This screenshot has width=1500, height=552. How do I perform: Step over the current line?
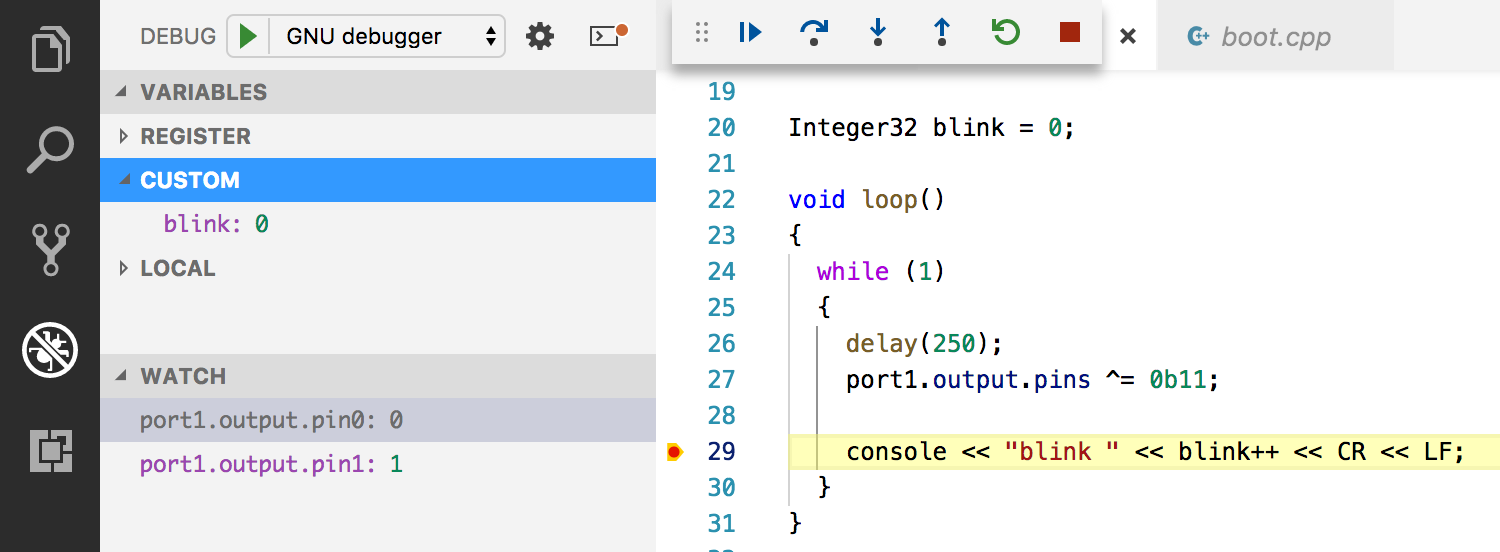814,33
